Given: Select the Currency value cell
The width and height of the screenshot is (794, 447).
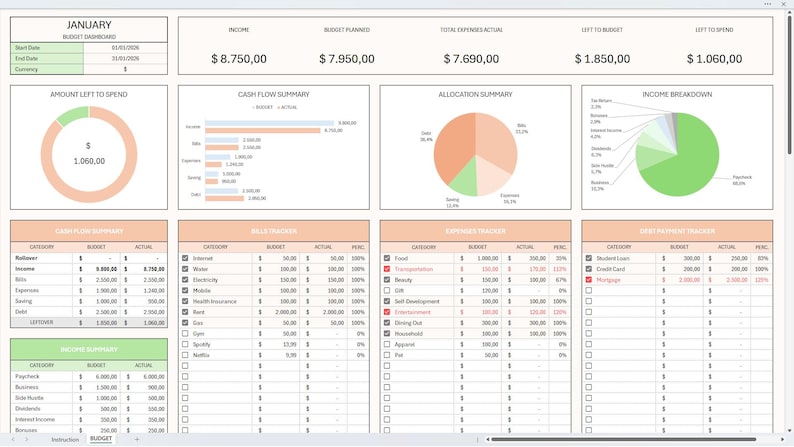Looking at the screenshot, I should pos(126,69).
